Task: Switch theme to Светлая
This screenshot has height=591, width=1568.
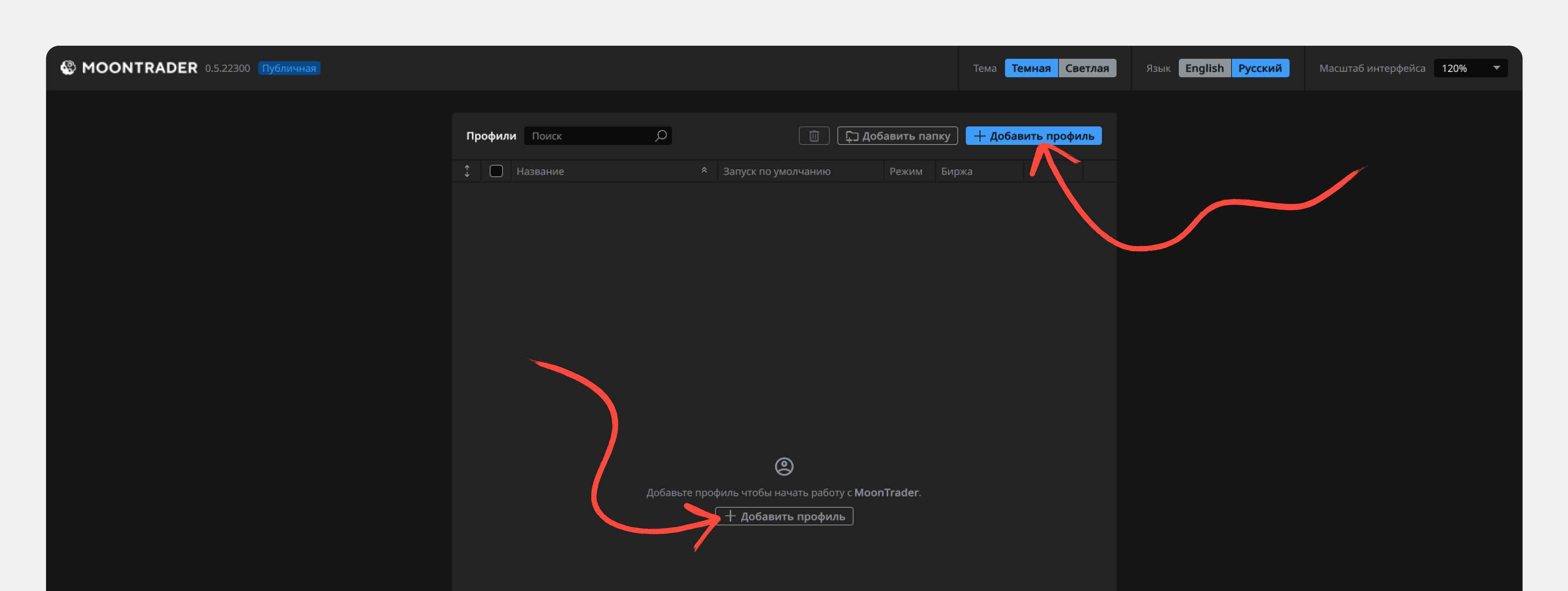Action: point(1087,68)
